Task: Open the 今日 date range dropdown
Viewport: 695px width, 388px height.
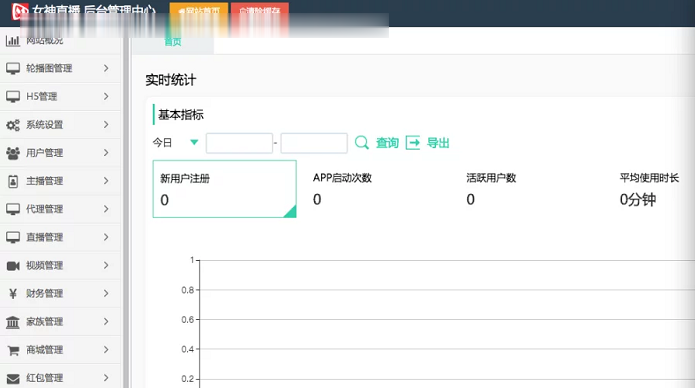Action: pos(176,142)
